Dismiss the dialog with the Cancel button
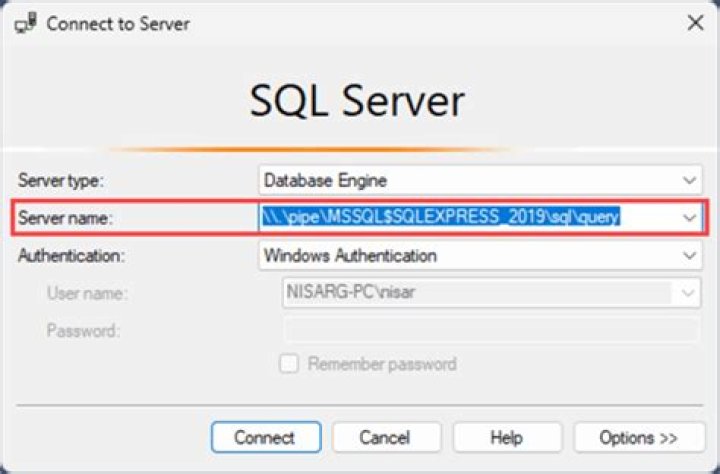The height and width of the screenshot is (474, 720). coord(385,437)
